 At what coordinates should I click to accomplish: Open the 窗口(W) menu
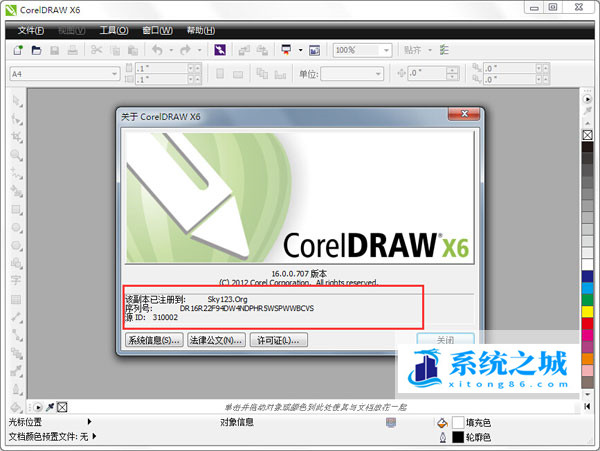[x=157, y=30]
